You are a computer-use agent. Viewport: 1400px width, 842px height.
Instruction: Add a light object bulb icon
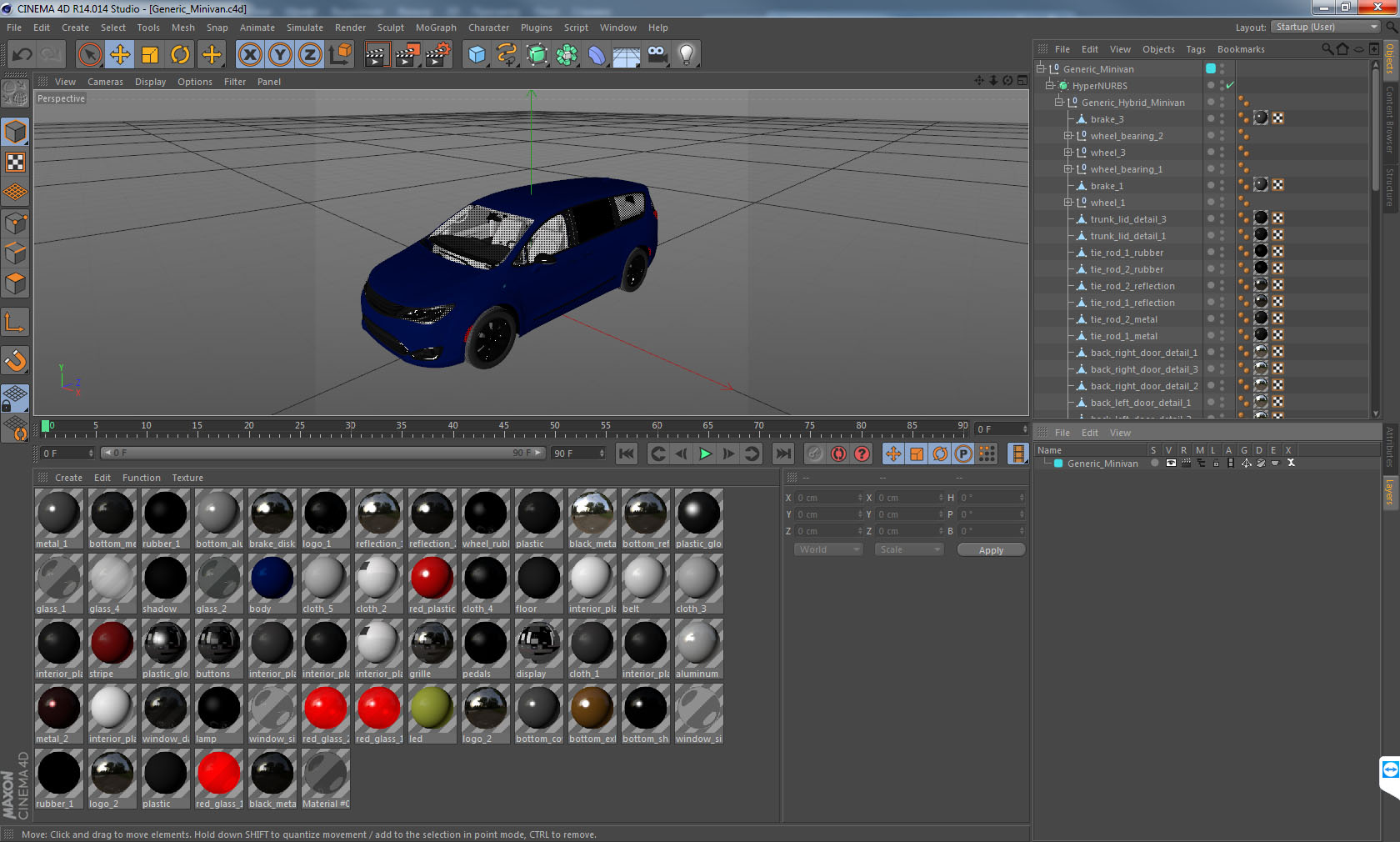[687, 55]
